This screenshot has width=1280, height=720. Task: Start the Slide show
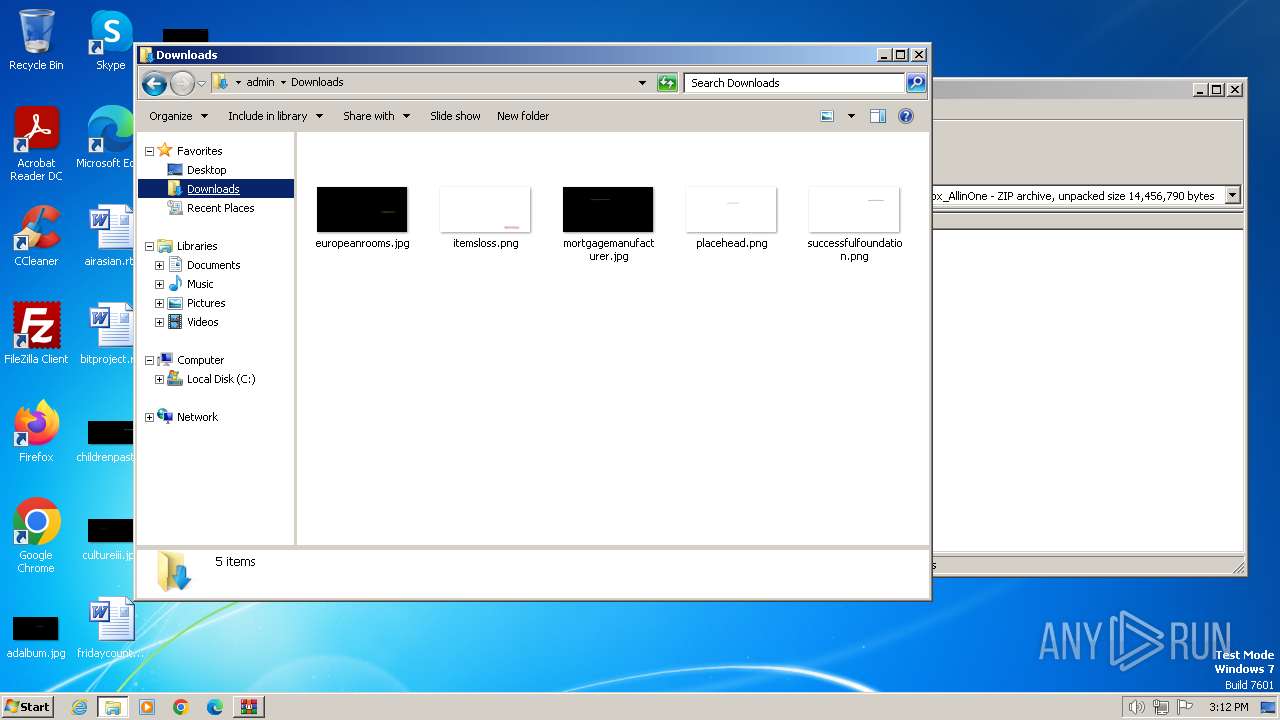click(455, 116)
